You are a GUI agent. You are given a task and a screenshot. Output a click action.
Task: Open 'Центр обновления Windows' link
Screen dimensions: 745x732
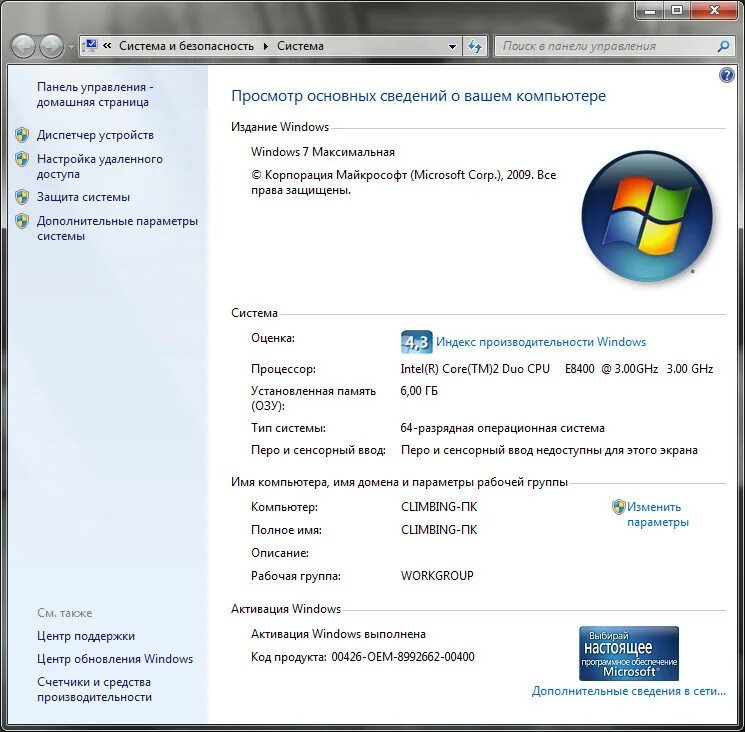(x=115, y=659)
